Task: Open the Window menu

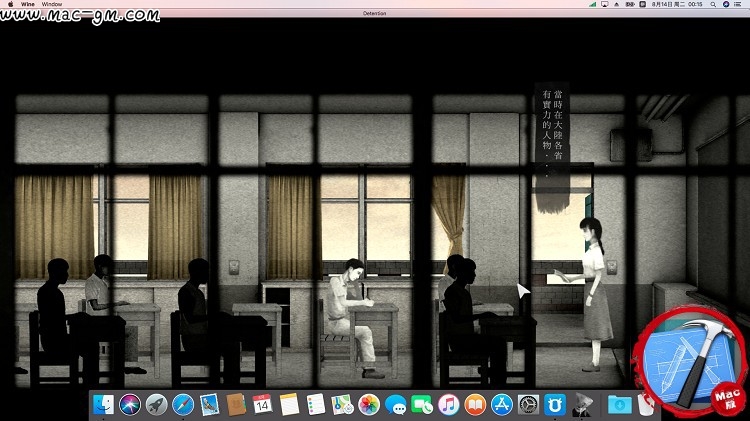Action: (52, 4)
